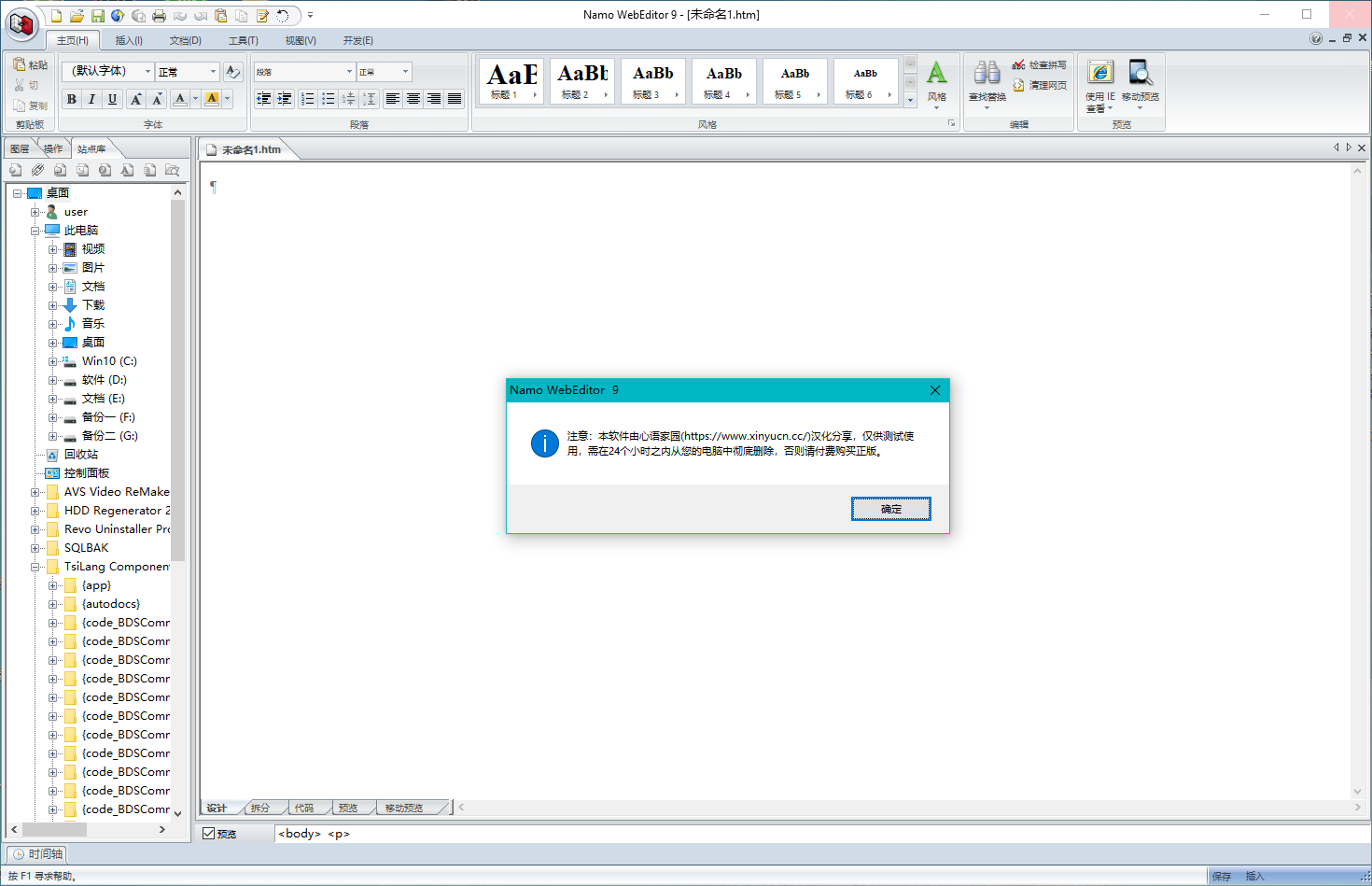
Task: Open the 风格 style menu
Action: (x=937, y=84)
